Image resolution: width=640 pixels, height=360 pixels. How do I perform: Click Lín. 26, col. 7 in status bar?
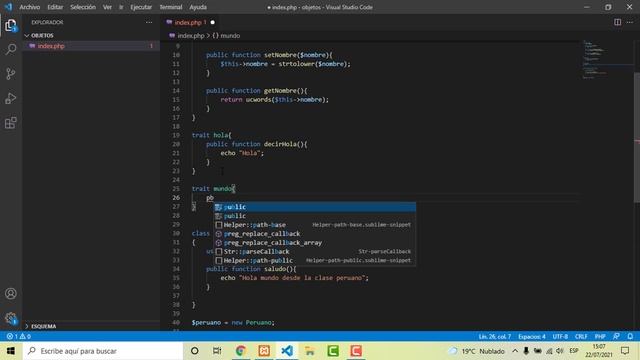(495, 336)
